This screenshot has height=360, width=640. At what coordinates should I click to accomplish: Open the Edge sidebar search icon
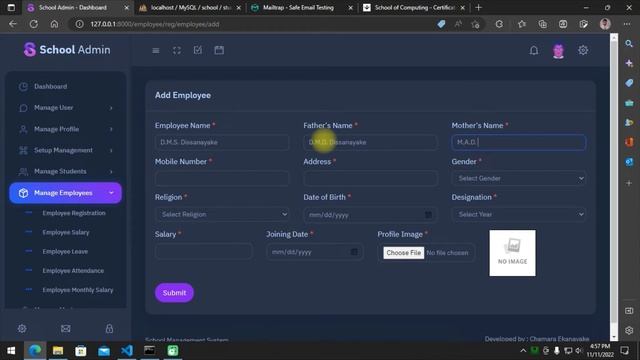629,44
